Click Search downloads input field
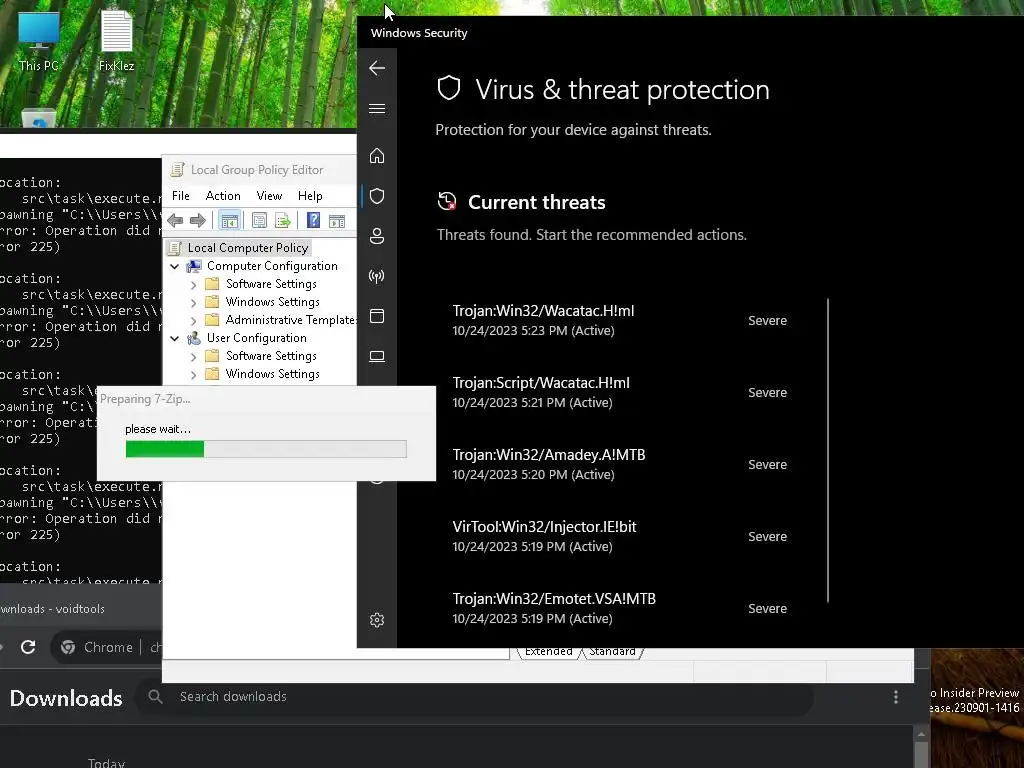The width and height of the screenshot is (1024, 768). pos(475,697)
